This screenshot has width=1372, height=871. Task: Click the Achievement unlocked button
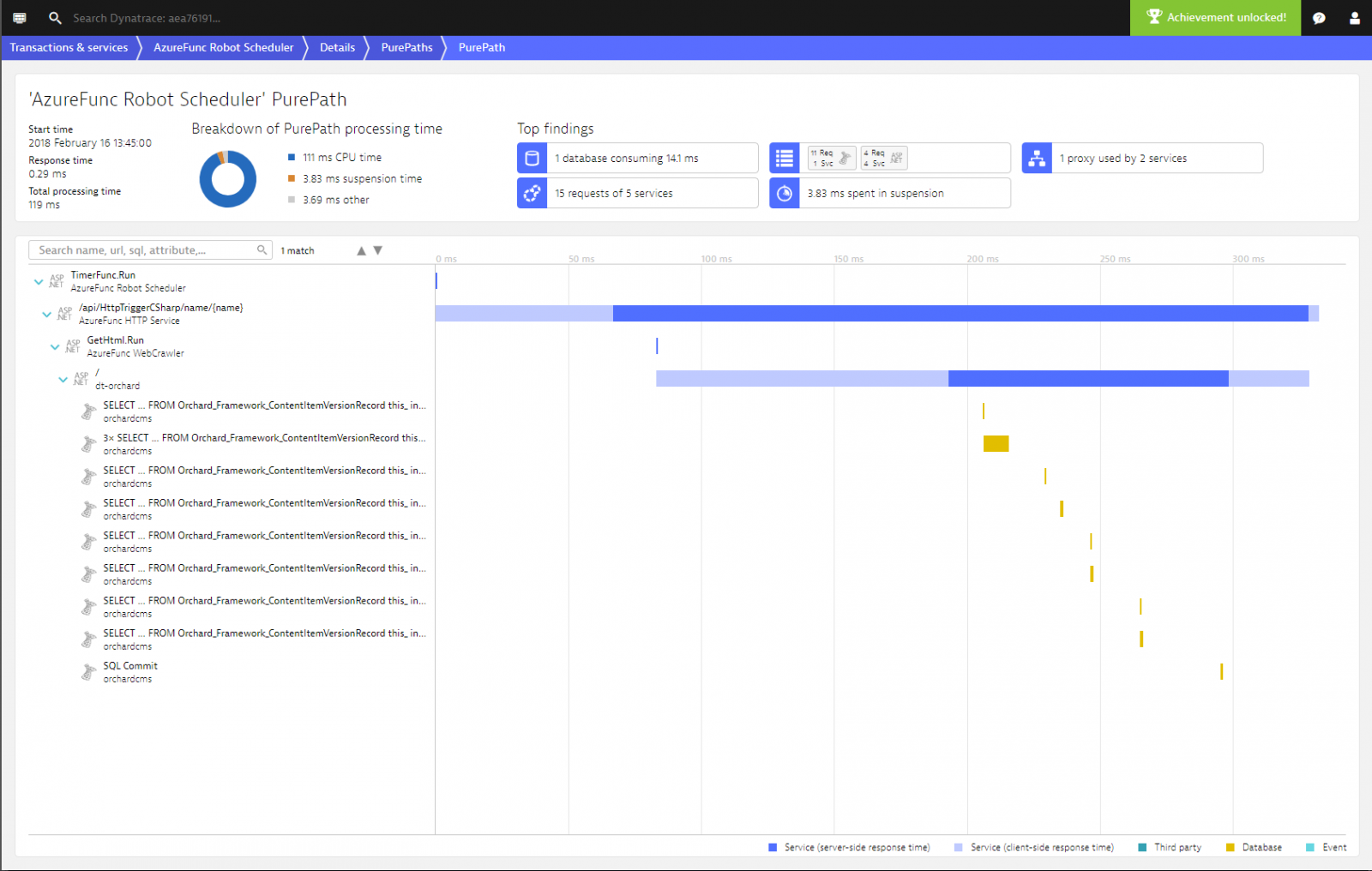point(1215,18)
